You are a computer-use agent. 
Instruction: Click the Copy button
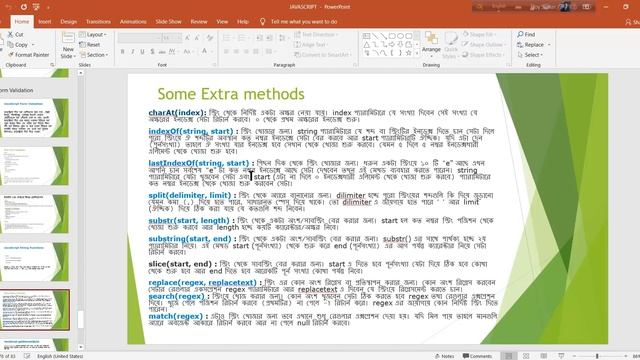[x=18, y=44]
